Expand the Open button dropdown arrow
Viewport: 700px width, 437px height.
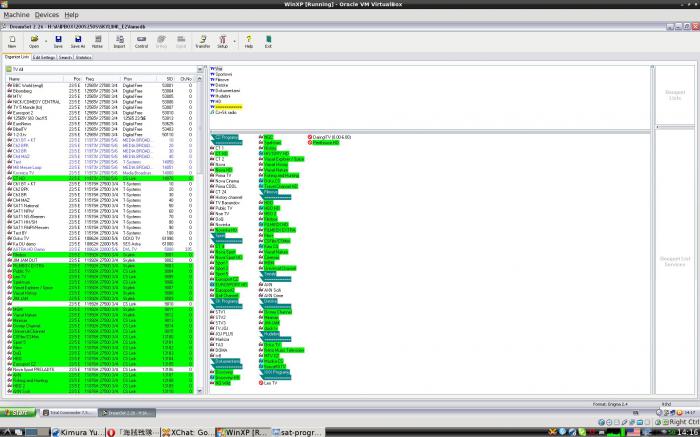(46, 42)
